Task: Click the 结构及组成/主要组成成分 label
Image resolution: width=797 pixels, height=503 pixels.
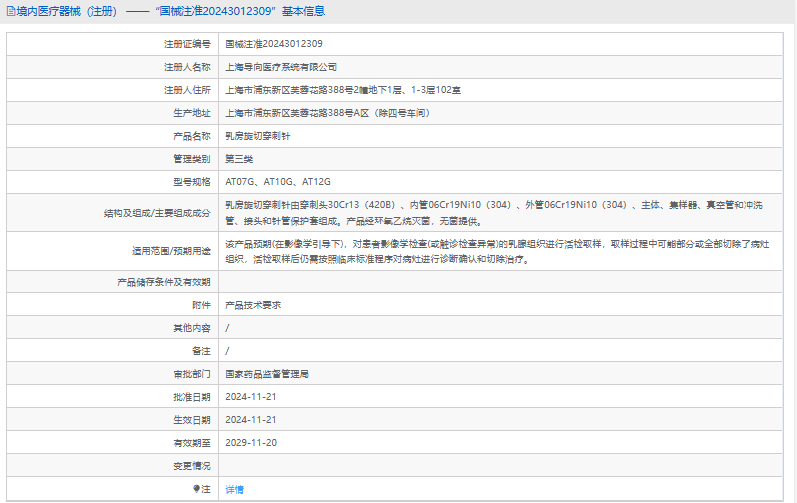Action: [157, 213]
